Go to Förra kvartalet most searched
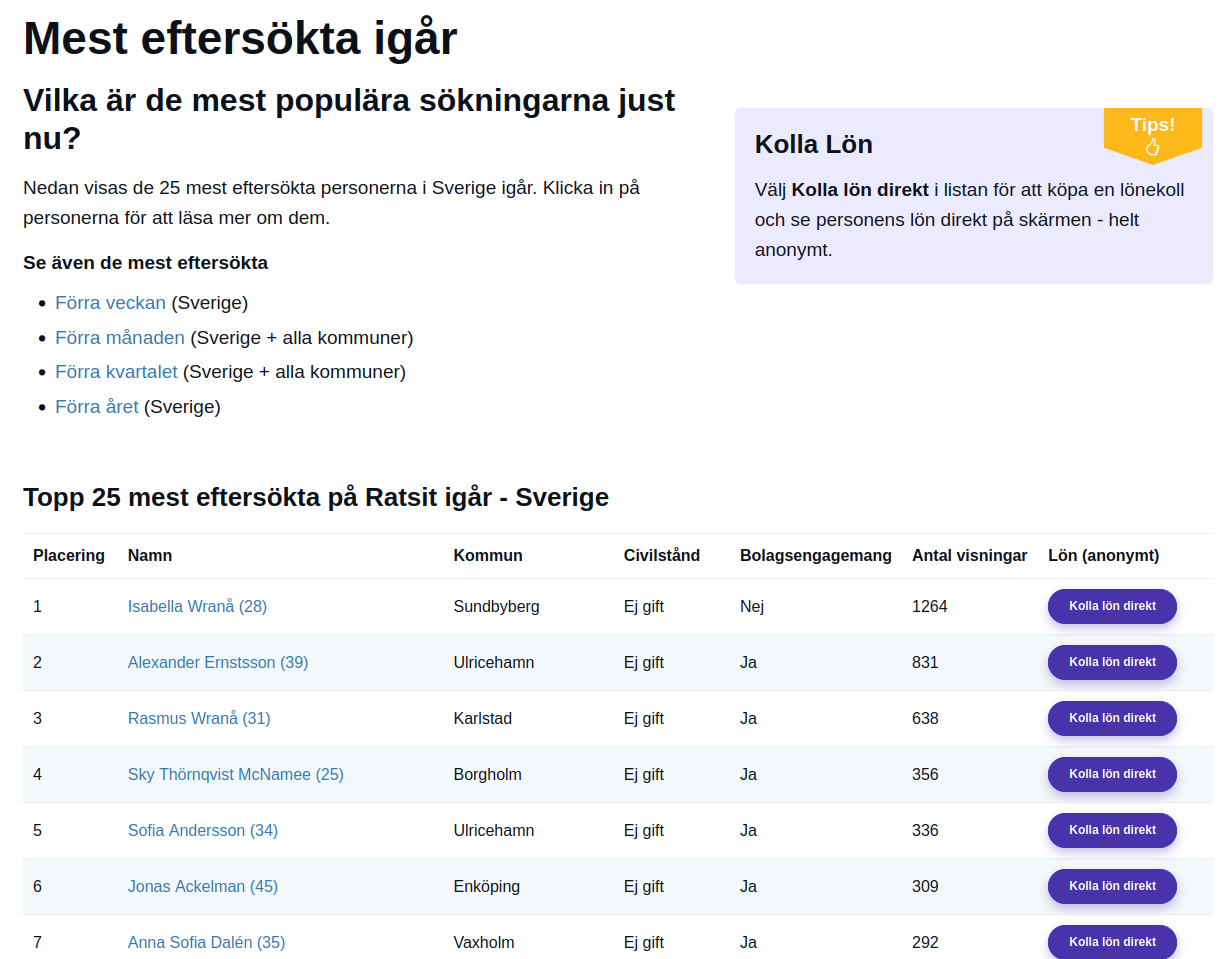This screenshot has width=1227, height=959. click(116, 372)
